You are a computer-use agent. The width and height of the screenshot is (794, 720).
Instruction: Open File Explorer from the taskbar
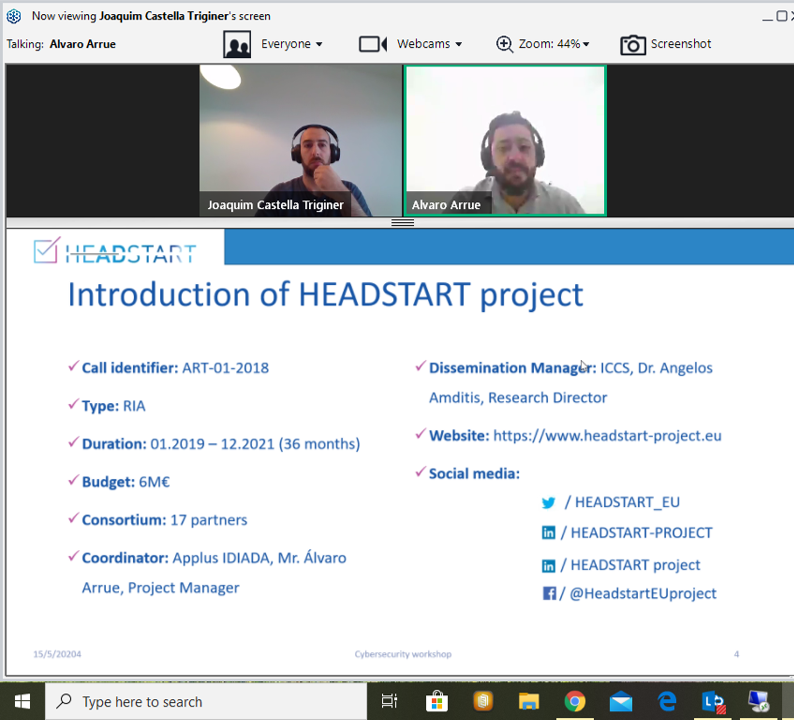click(529, 701)
